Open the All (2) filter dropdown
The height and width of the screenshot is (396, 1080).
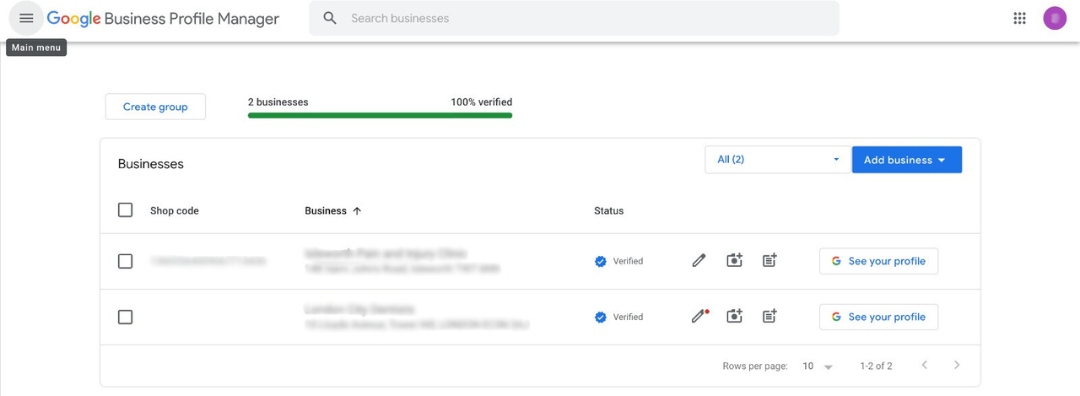pos(778,160)
